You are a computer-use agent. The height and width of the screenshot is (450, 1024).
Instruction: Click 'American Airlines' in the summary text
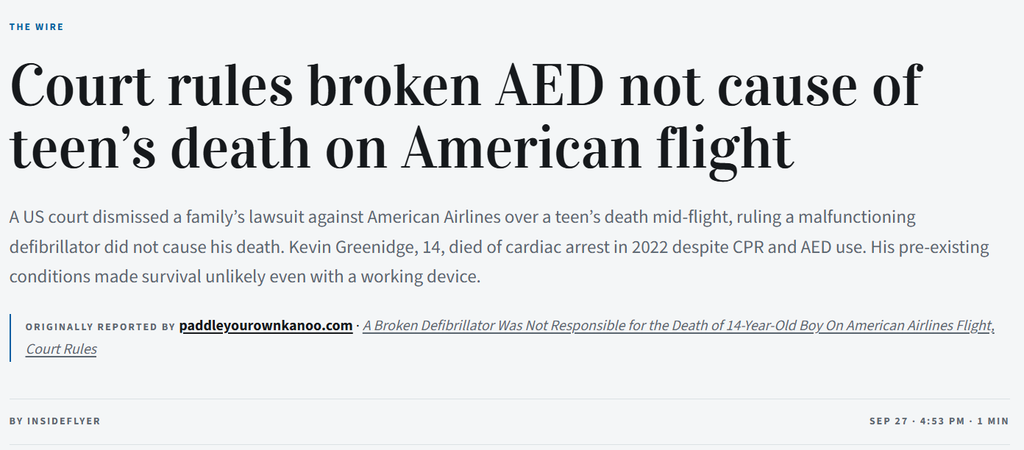[423, 217]
